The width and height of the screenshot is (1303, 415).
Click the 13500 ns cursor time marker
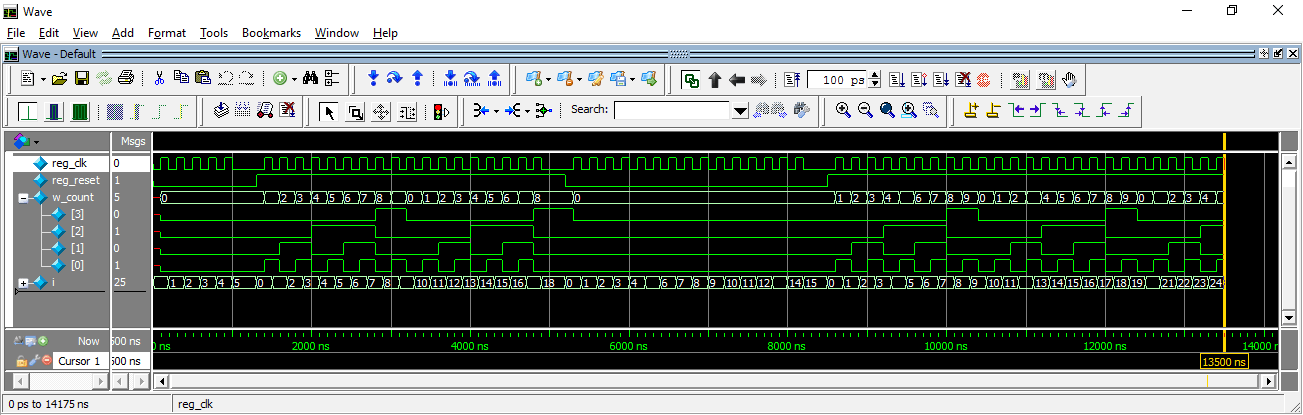tap(1223, 362)
